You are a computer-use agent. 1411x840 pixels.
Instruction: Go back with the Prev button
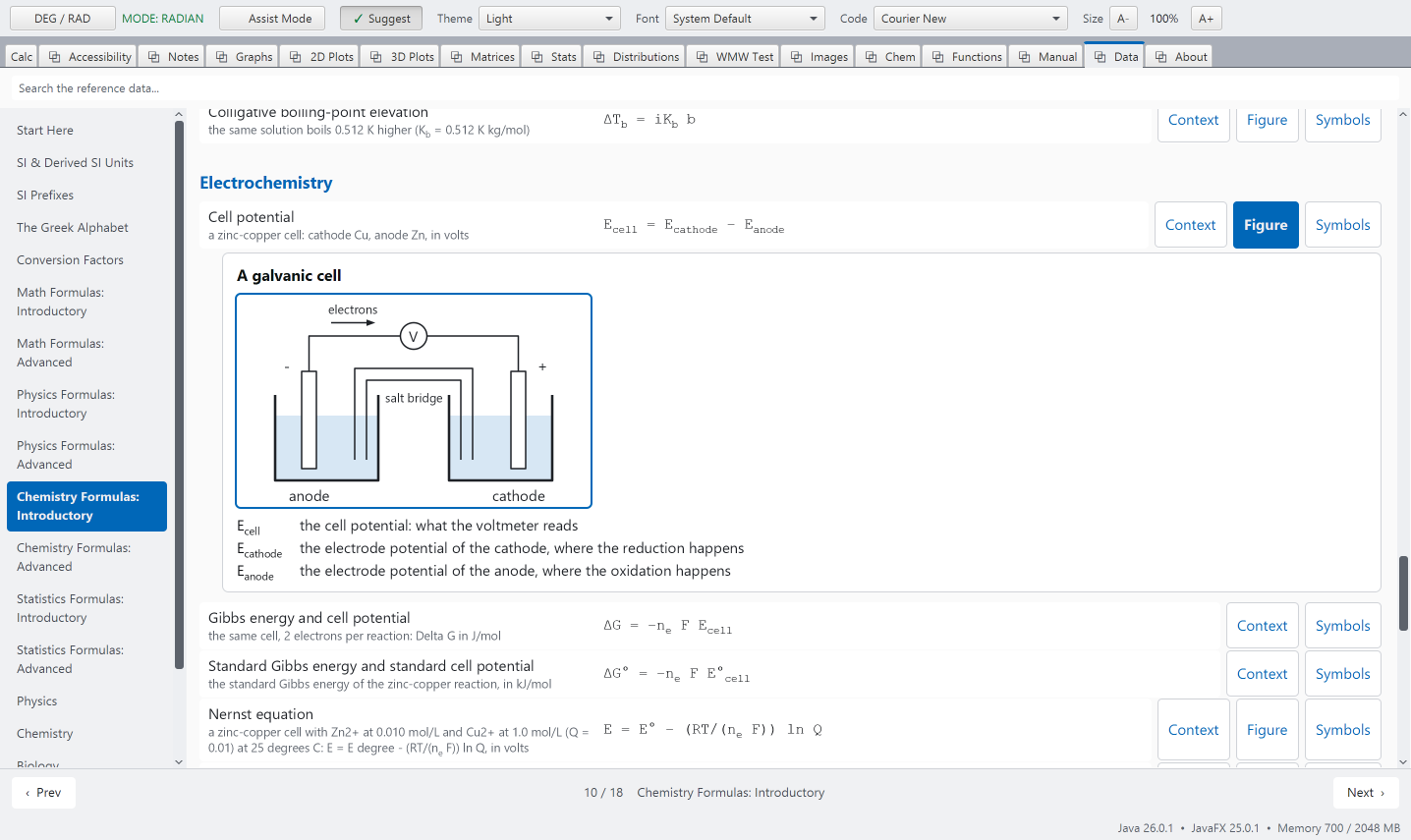(x=44, y=793)
